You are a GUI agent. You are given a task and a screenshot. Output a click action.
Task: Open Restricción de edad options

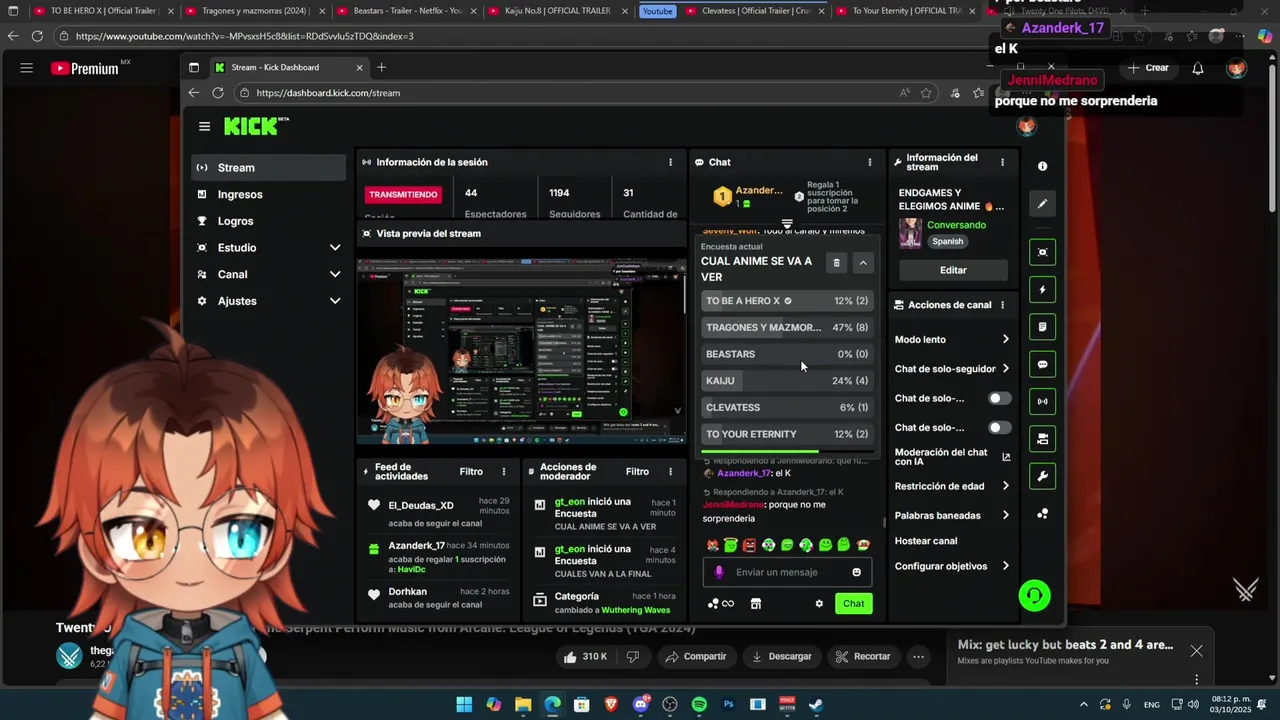[952, 486]
